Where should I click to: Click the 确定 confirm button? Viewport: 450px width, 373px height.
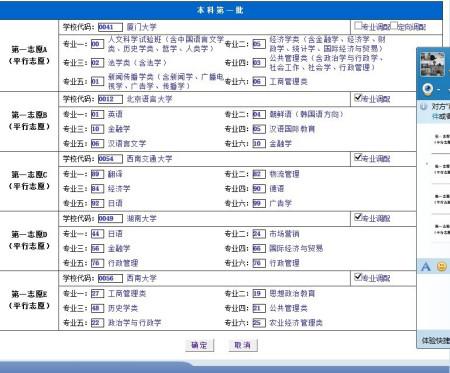[x=199, y=345]
